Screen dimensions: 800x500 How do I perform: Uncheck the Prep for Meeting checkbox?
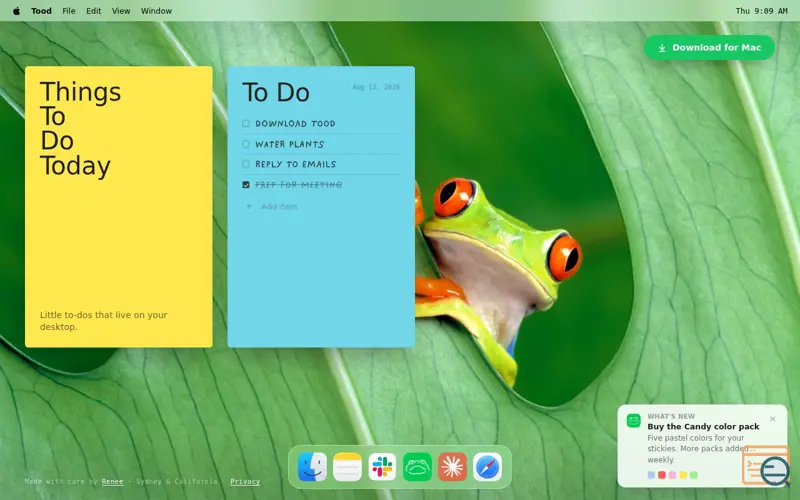pos(246,185)
